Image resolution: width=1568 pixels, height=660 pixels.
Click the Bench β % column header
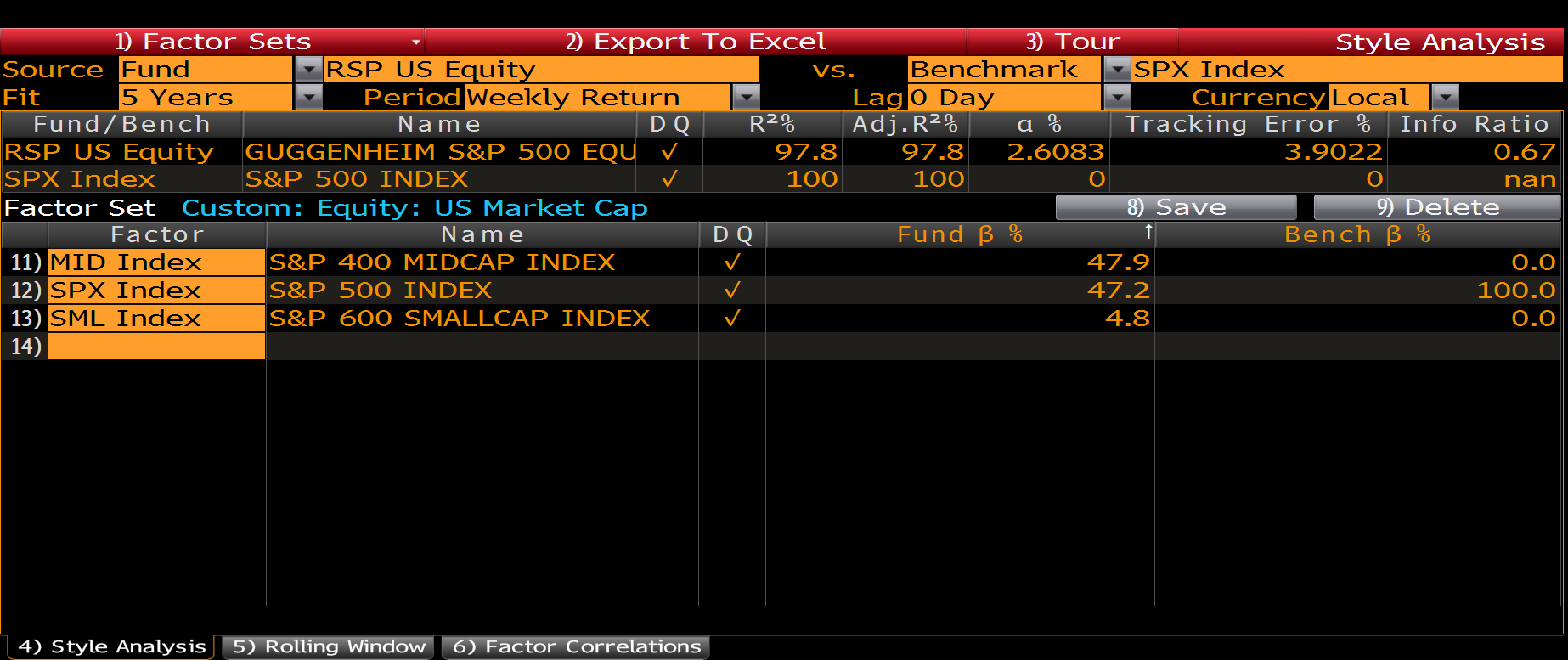pyautogui.click(x=1357, y=234)
